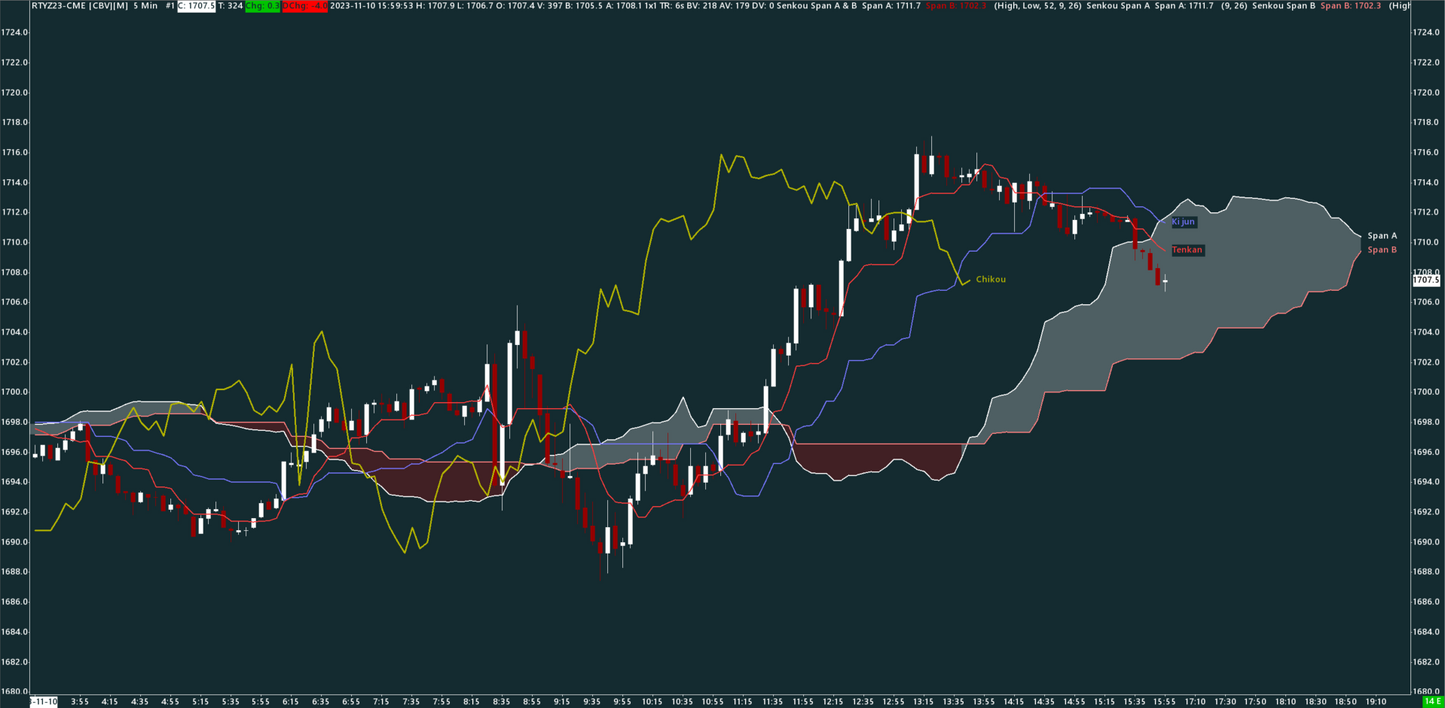Click the "C: 1707.5" last close box

click(197, 7)
